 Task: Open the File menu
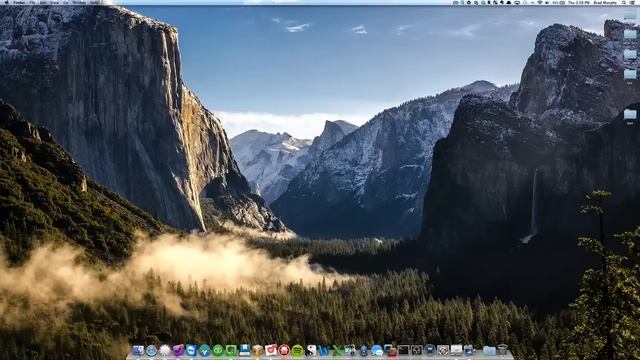pos(32,2)
